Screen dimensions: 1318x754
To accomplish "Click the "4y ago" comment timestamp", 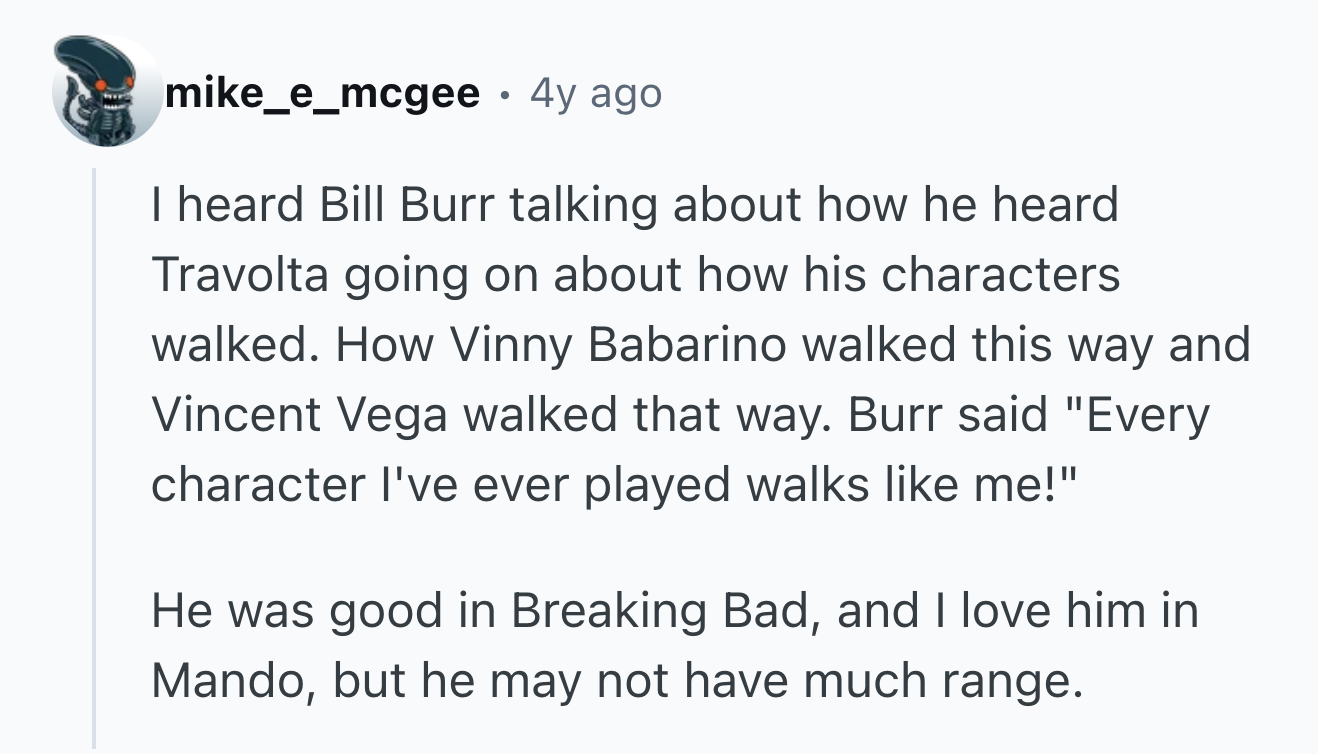I will [x=596, y=94].
